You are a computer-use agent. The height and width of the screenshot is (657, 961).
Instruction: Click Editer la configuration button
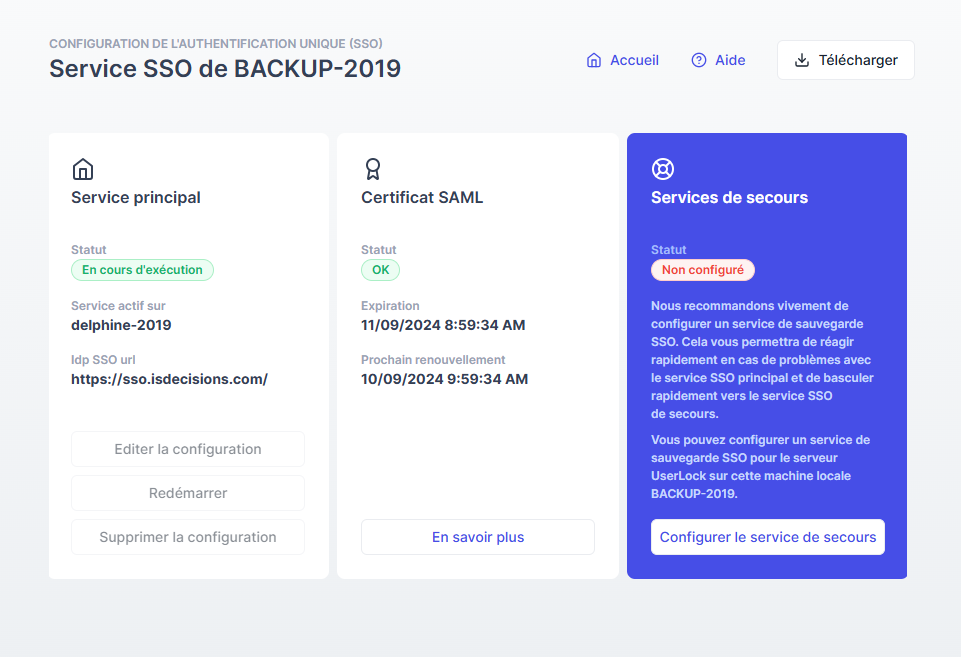(188, 449)
